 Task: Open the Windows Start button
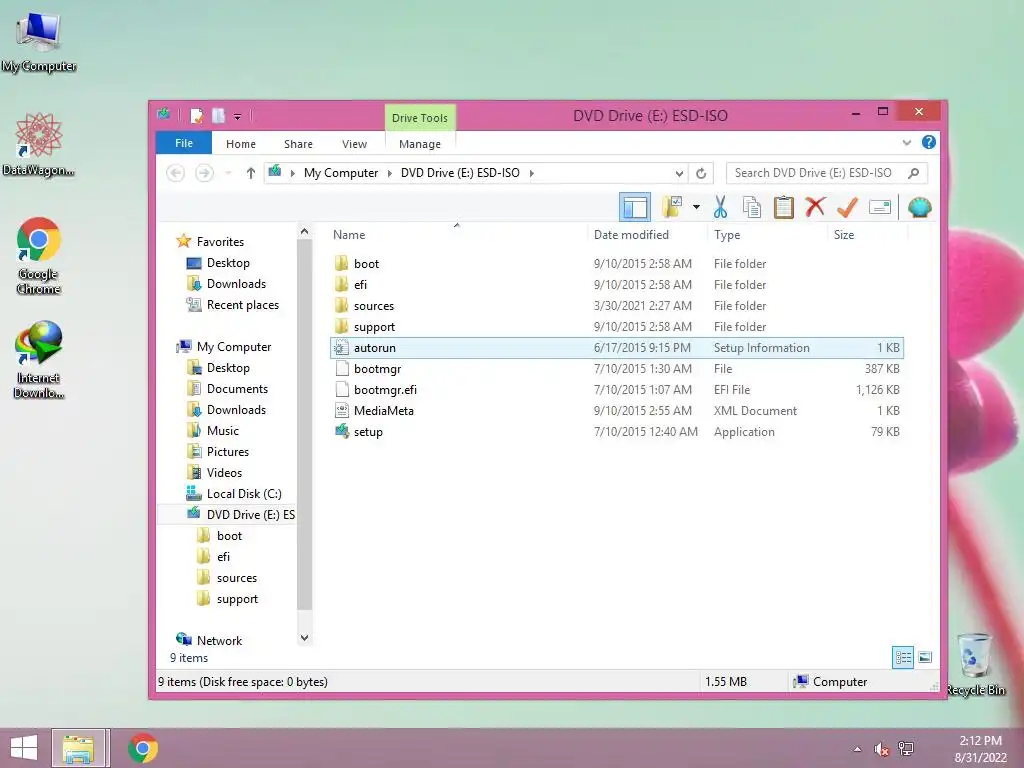[24, 748]
